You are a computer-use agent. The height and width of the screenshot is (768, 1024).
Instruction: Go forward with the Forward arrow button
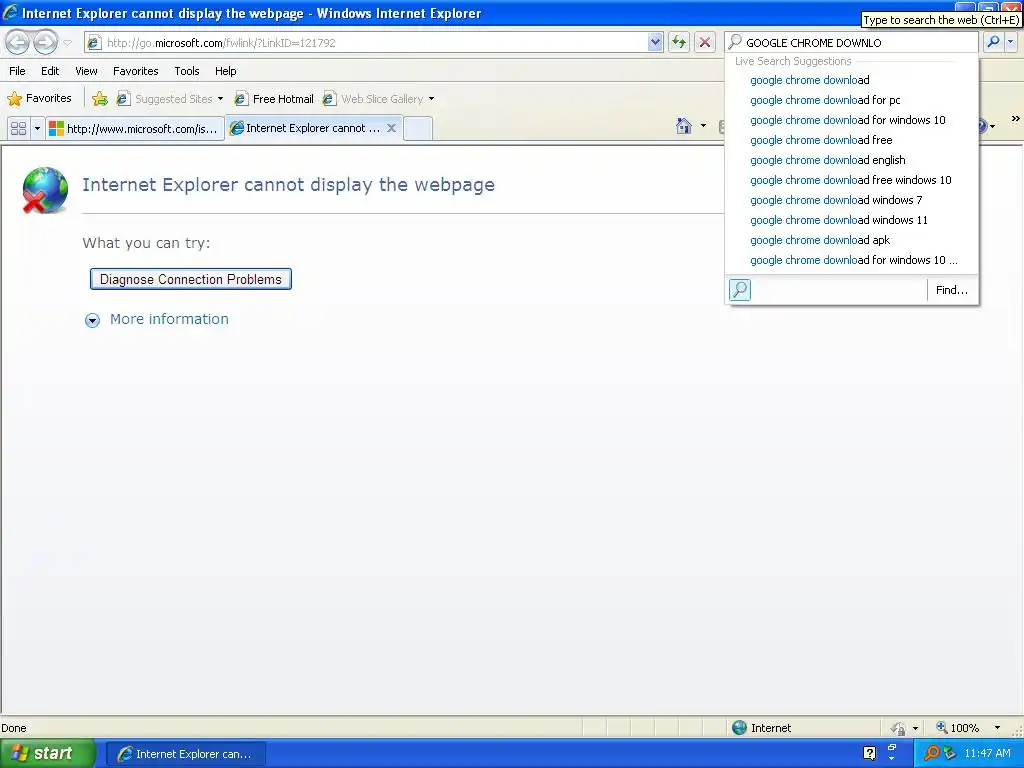[45, 42]
